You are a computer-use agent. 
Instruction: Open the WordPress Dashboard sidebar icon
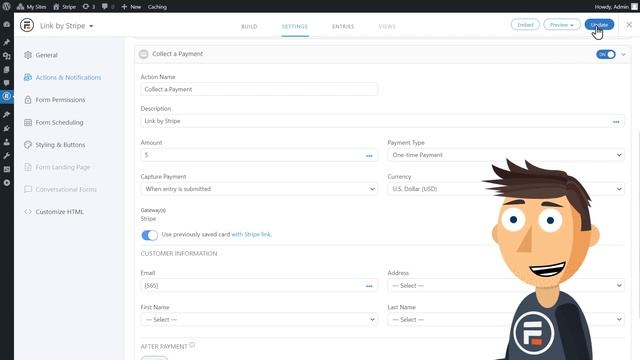pyautogui.click(x=7, y=24)
